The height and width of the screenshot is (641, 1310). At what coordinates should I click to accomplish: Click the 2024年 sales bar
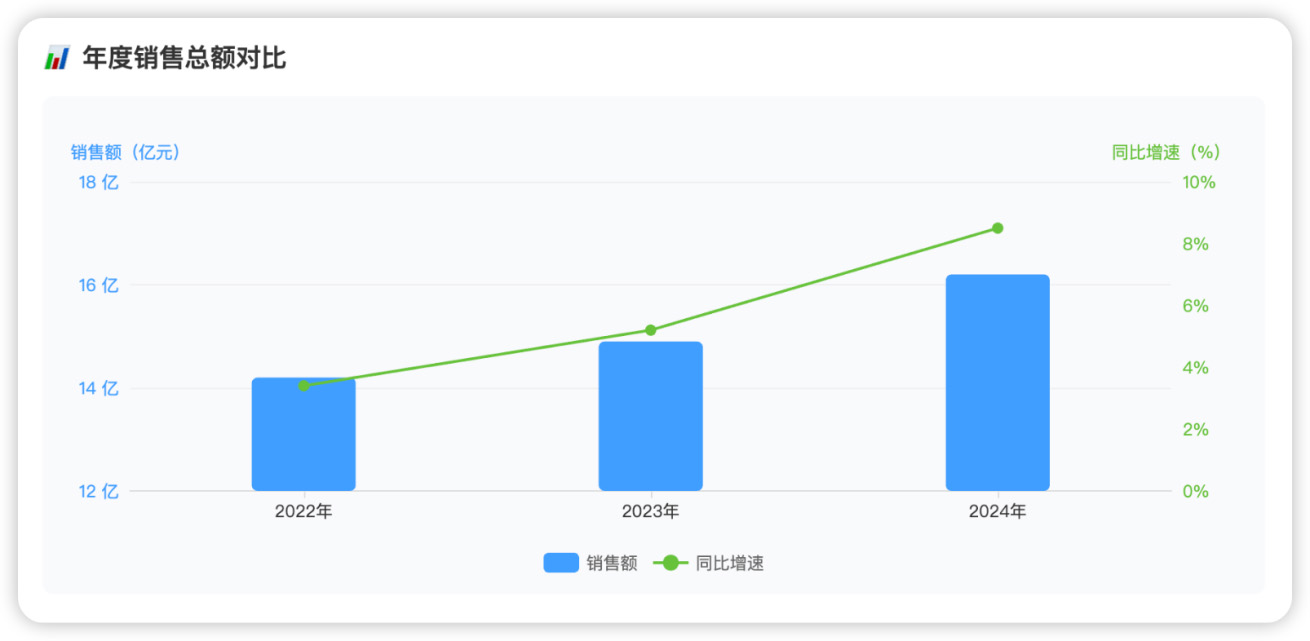[997, 383]
